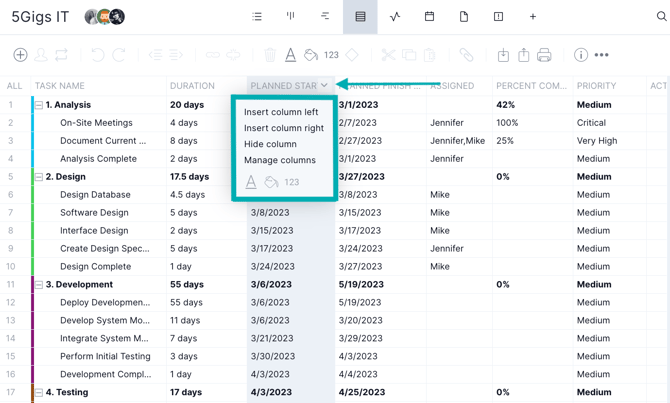Open text color A in toolbar
This screenshot has width=670, height=403.
[x=291, y=55]
